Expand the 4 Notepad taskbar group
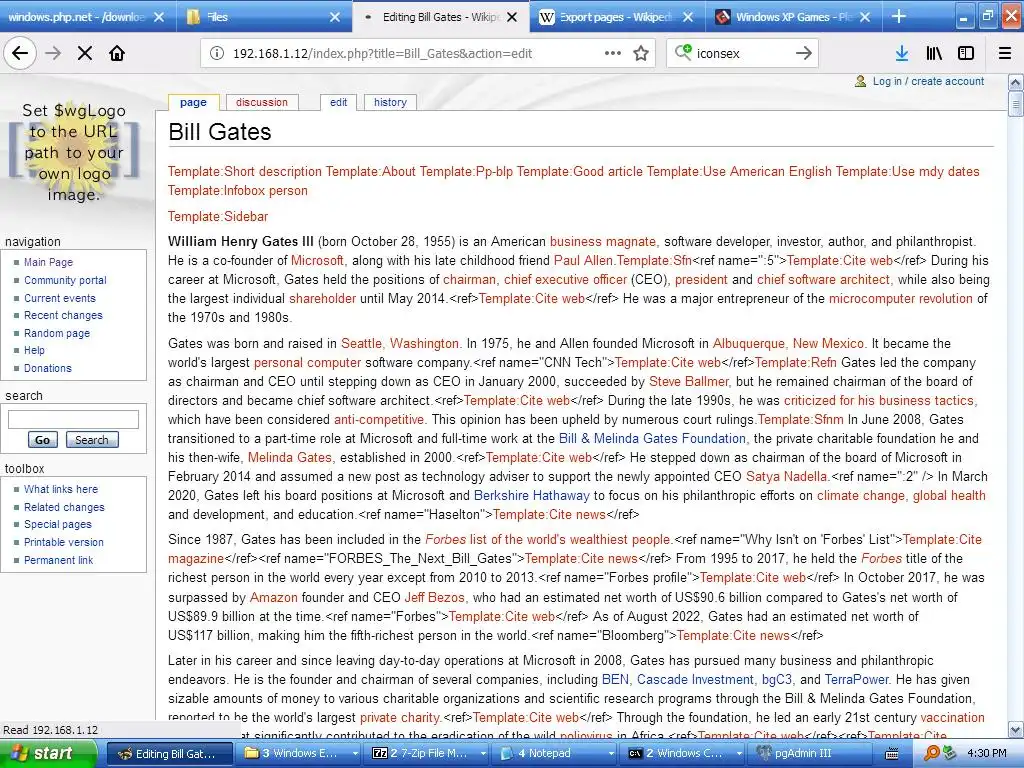 [x=556, y=753]
